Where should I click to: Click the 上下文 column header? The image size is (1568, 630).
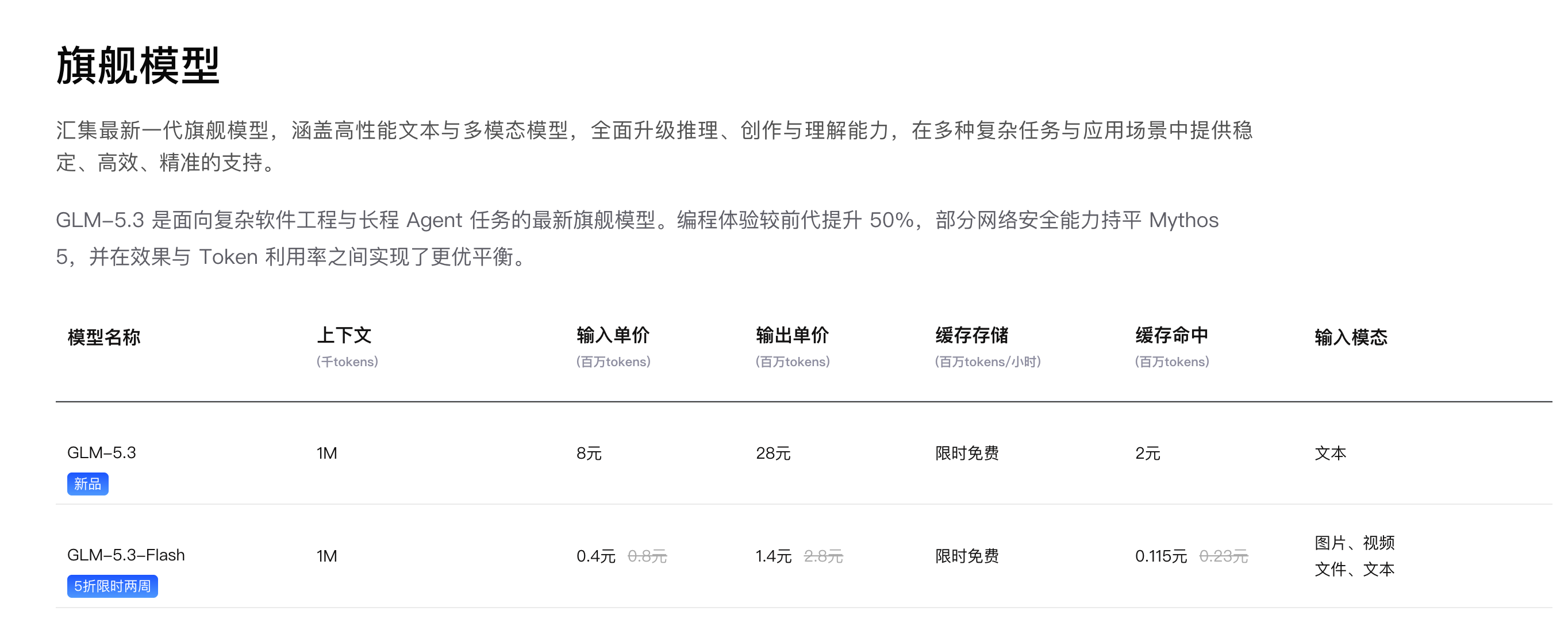pos(344,335)
